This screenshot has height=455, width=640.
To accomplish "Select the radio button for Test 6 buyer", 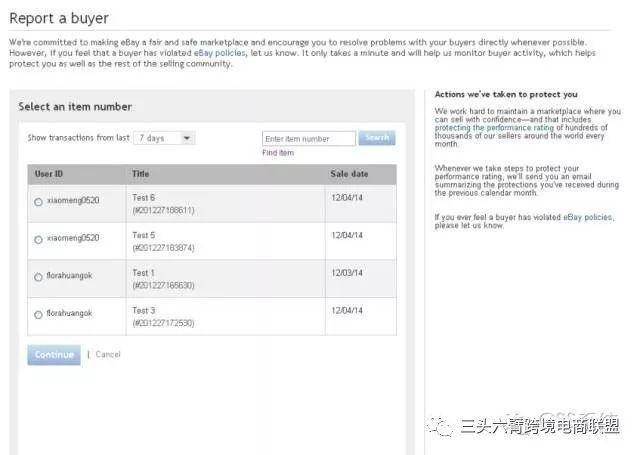I will 38,202.
